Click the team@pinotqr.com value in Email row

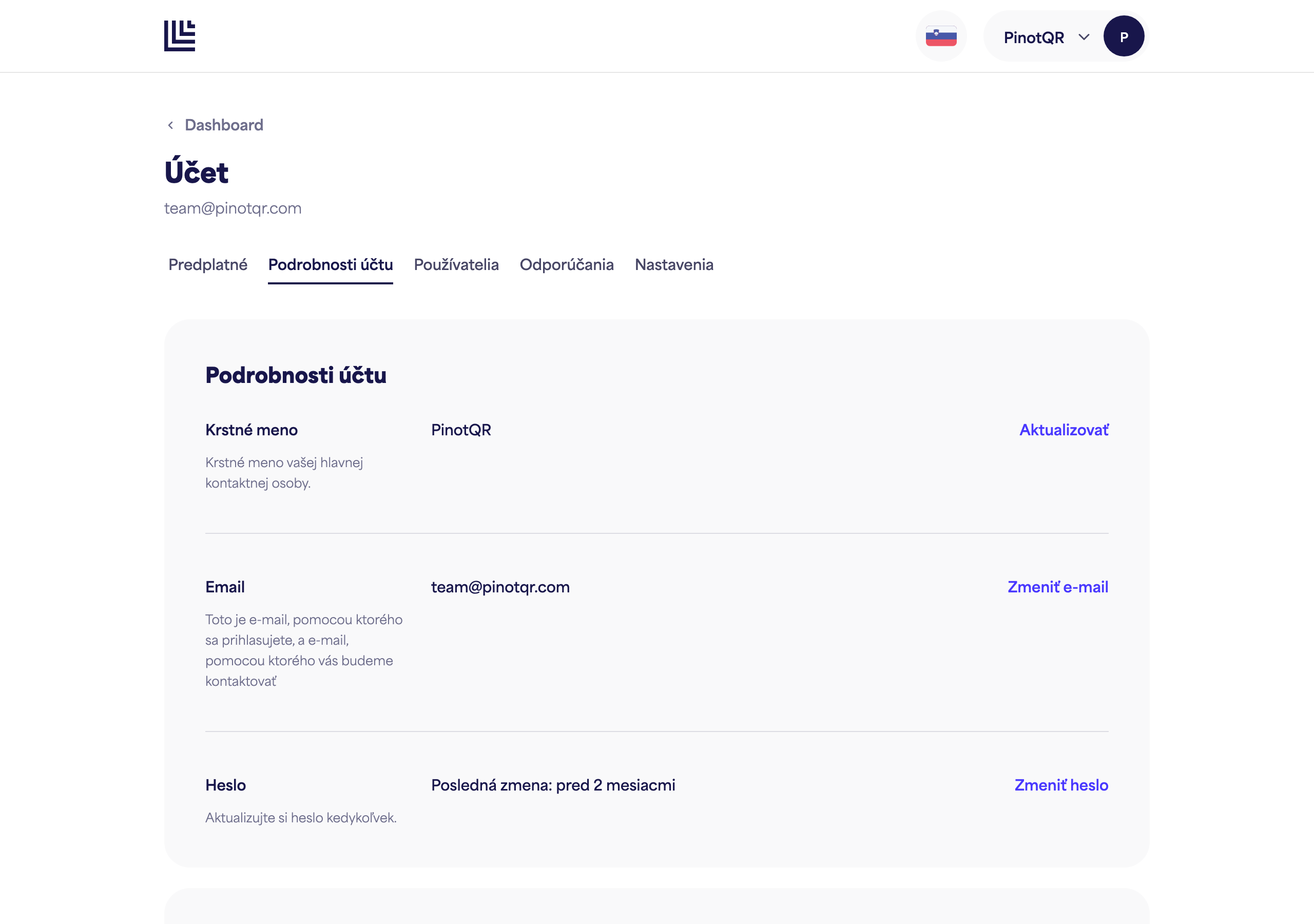[500, 587]
